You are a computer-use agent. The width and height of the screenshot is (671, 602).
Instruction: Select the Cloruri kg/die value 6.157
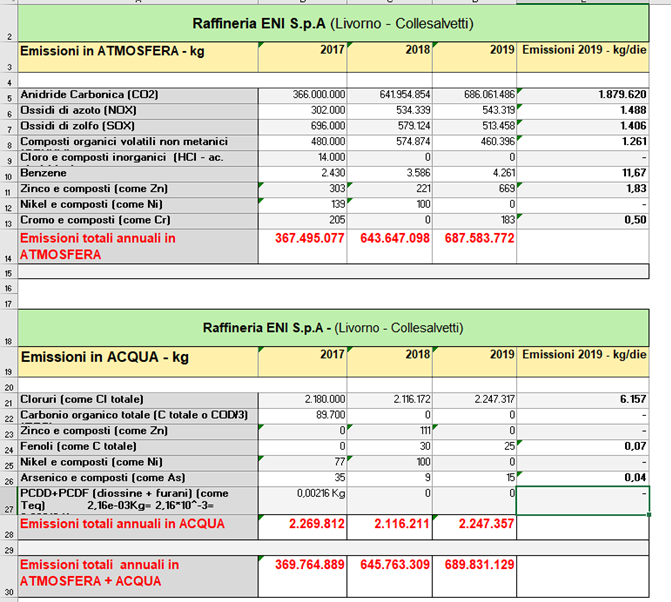(583, 400)
